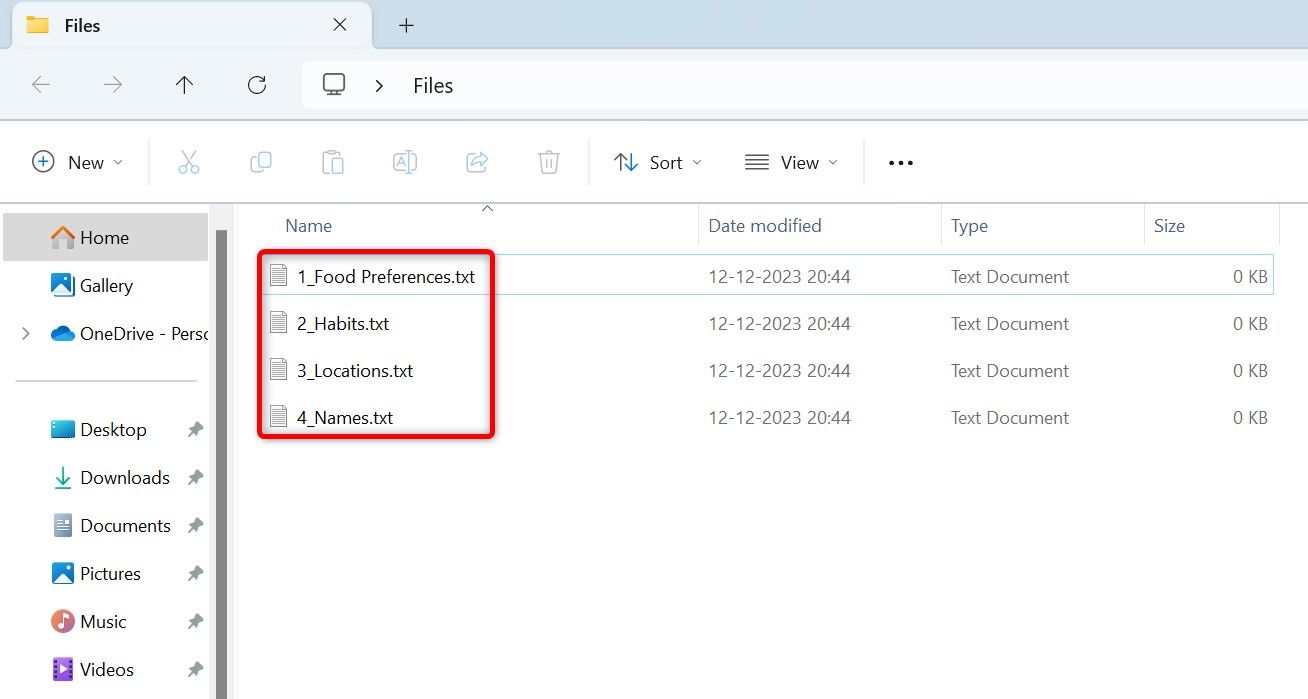Go up one folder level
Screen dimensions: 1308x699
point(184,86)
